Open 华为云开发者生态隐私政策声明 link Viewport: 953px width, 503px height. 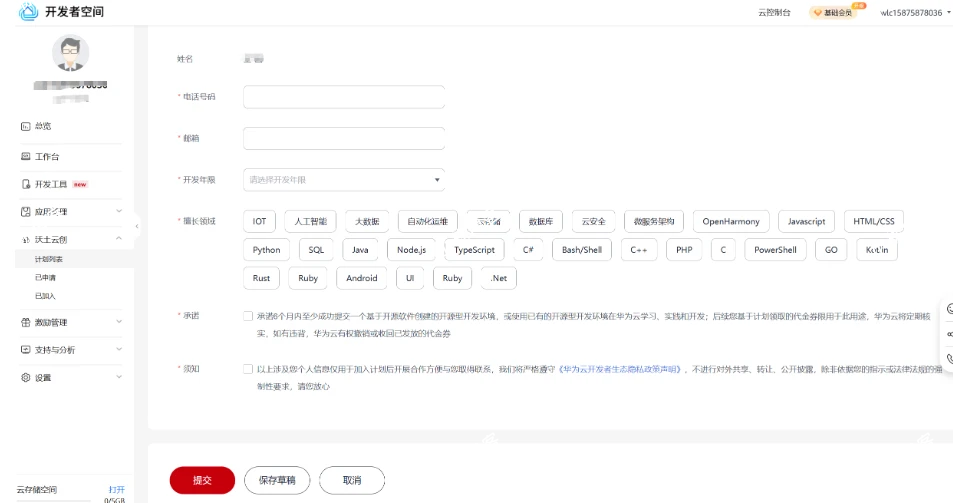(x=621, y=369)
